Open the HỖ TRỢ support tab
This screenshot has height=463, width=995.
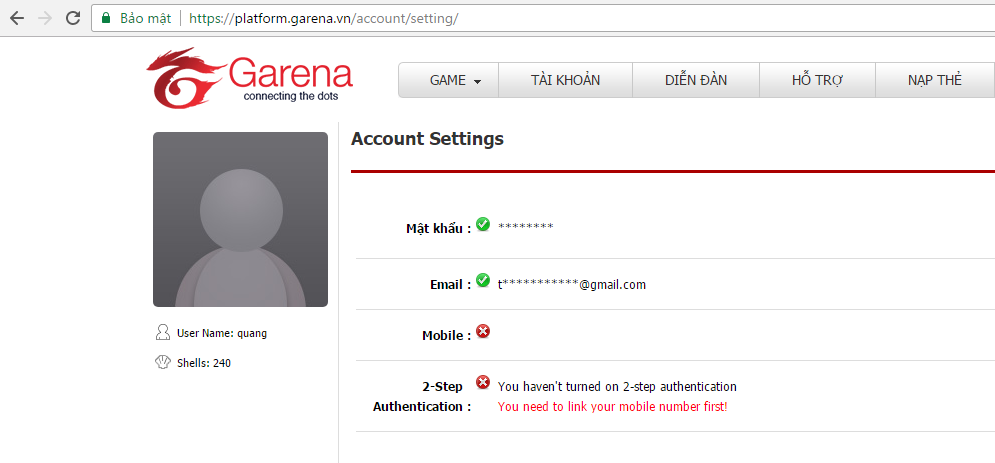click(817, 80)
